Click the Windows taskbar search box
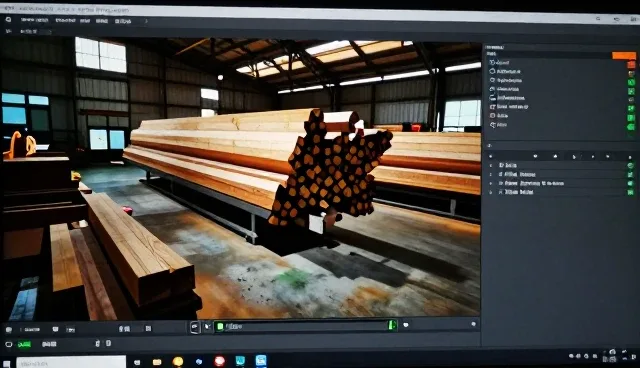The width and height of the screenshot is (640, 368). click(71, 362)
